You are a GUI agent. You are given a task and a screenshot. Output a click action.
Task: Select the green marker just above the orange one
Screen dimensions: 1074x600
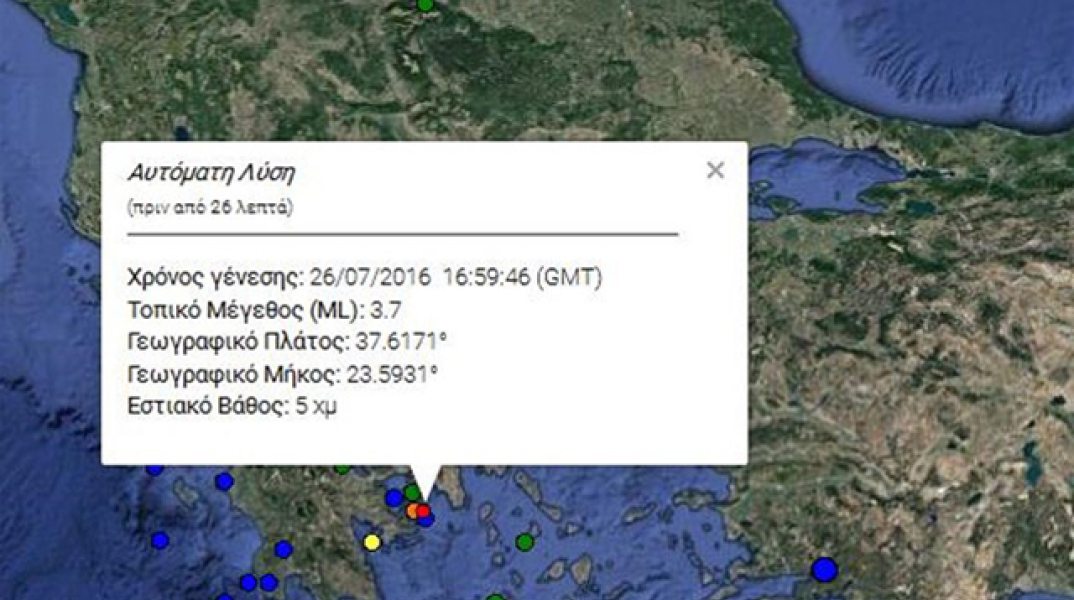(412, 492)
